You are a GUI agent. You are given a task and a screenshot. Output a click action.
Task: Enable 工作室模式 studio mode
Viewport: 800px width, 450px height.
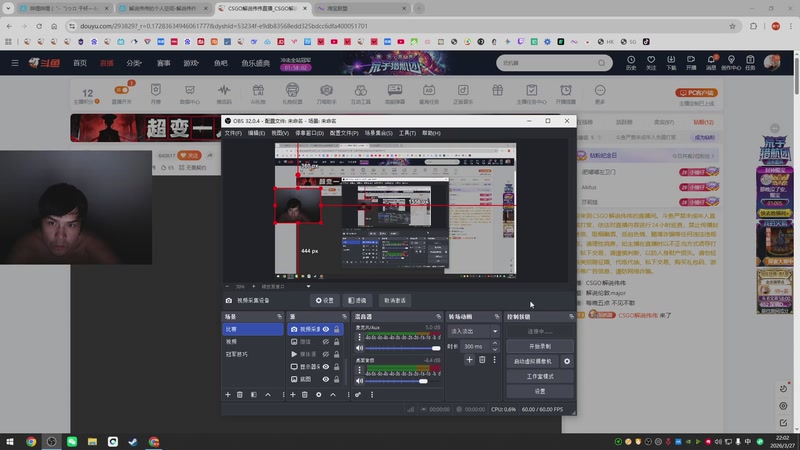[x=540, y=377]
